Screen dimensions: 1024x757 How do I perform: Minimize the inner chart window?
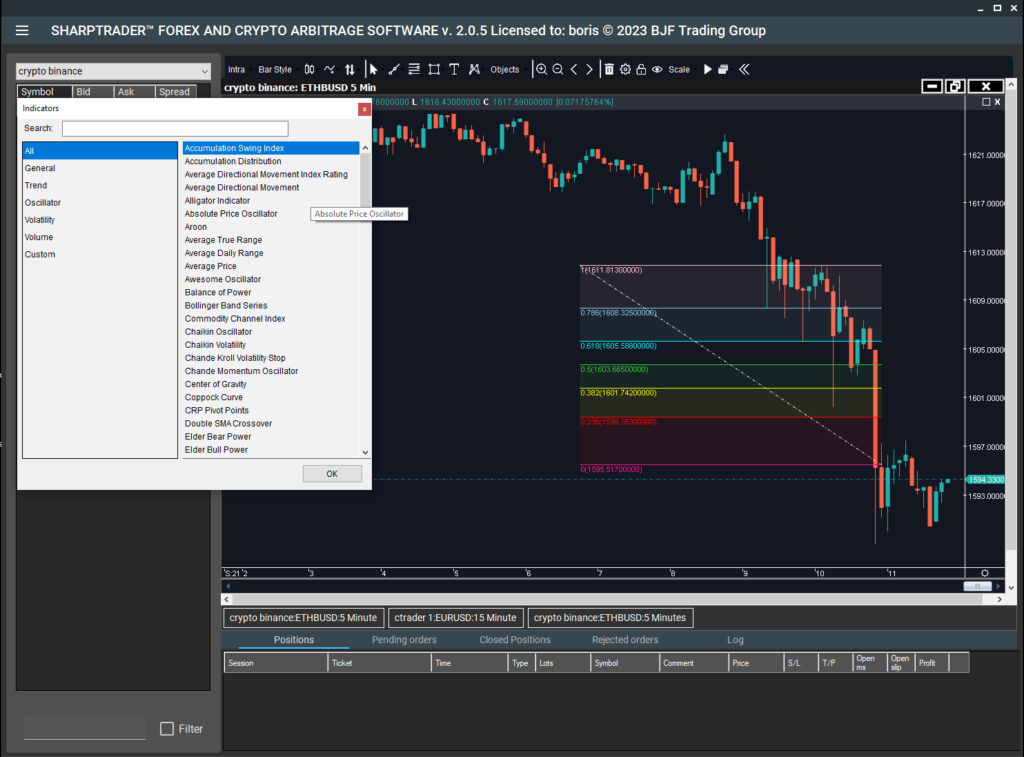932,86
